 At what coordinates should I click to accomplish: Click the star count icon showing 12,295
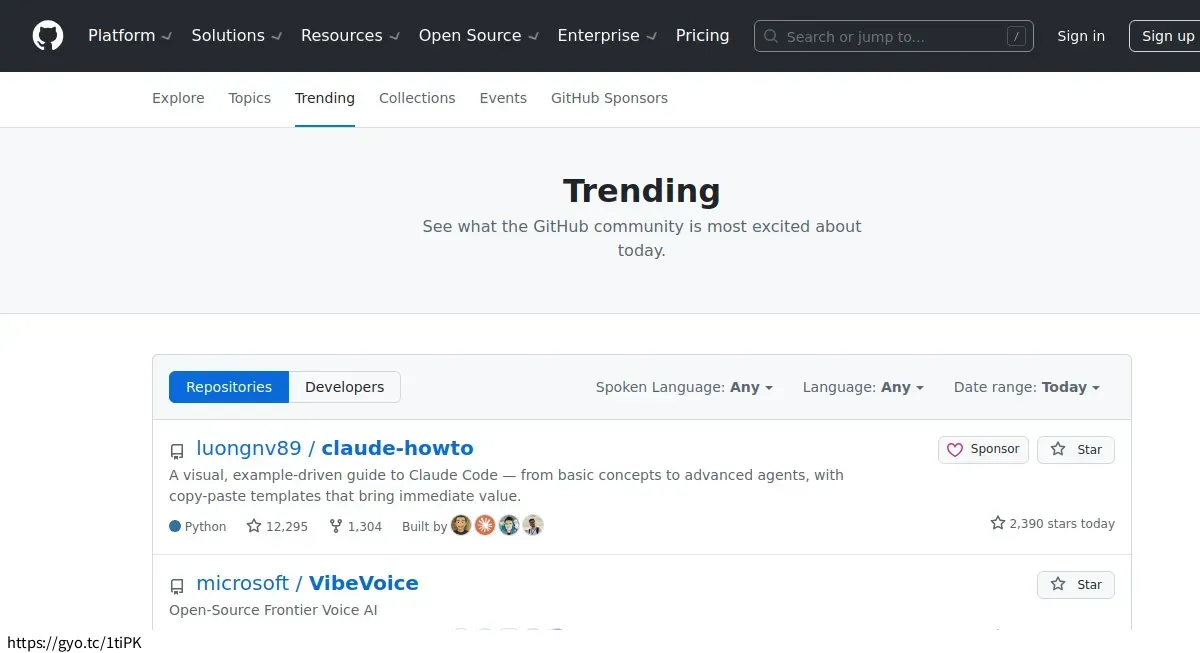click(x=254, y=526)
